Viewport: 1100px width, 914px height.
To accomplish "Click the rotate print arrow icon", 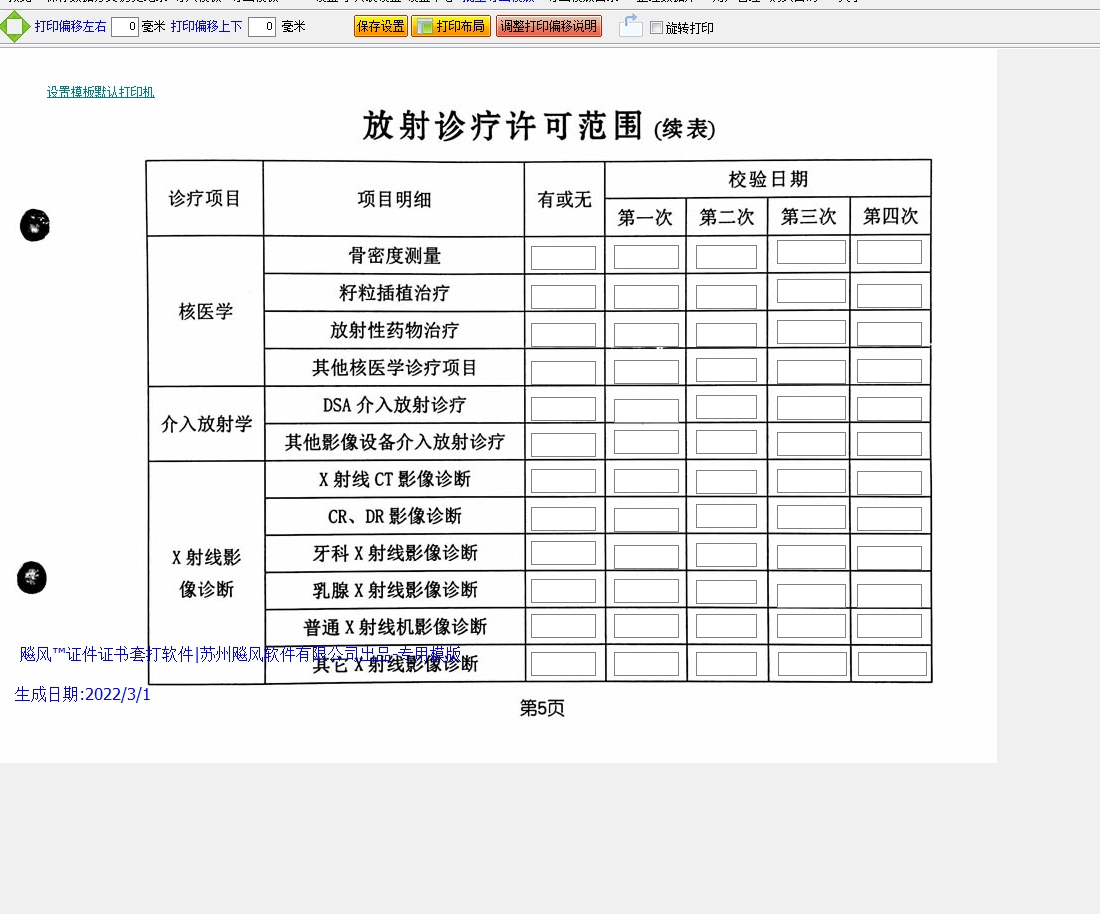I will pos(631,26).
